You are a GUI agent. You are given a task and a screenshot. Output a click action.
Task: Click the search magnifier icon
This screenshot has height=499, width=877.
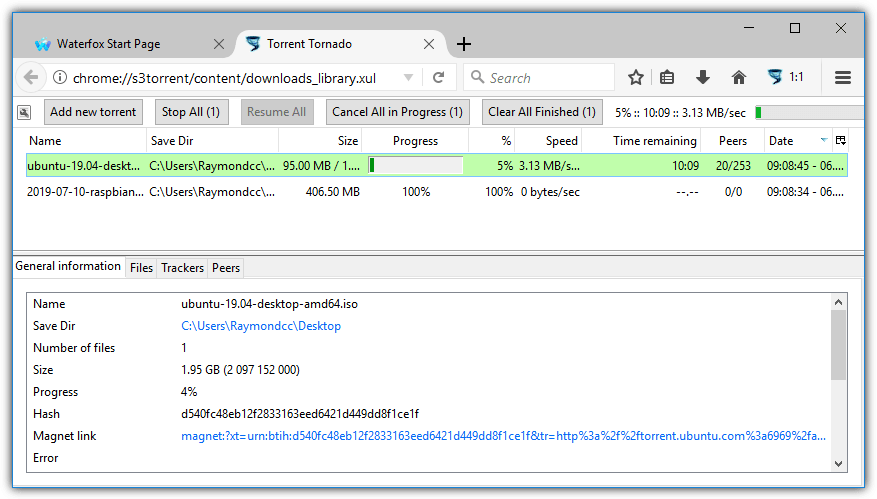click(x=477, y=77)
